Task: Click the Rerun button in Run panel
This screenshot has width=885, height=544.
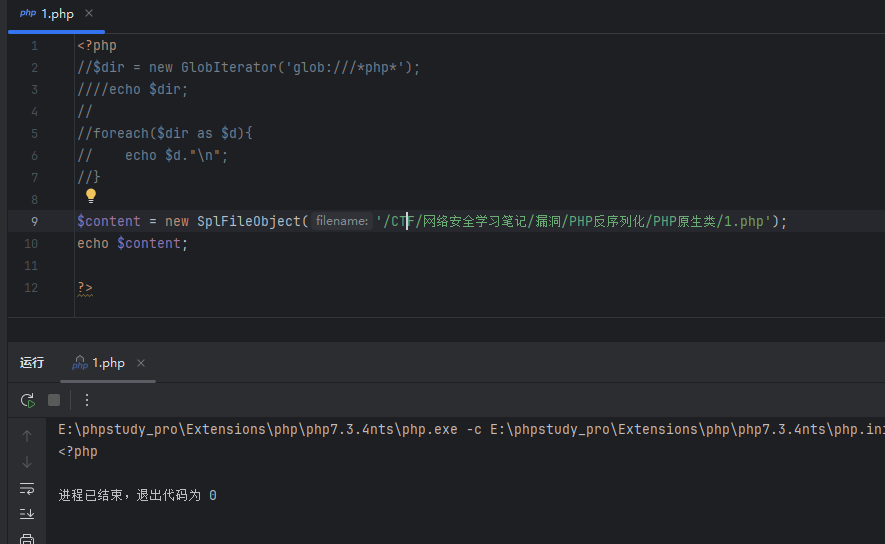Action: [27, 400]
